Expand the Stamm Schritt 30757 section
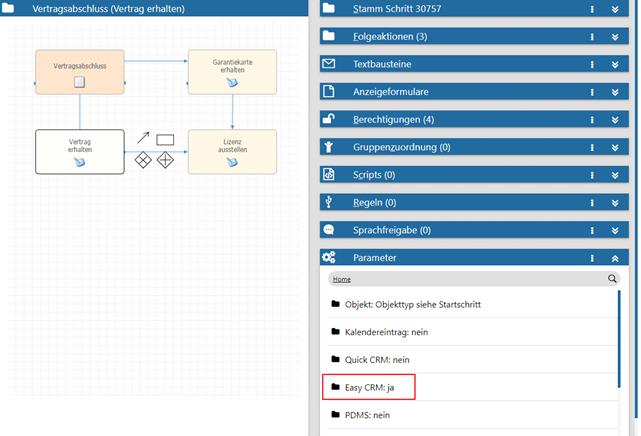The image size is (641, 436). coord(616,9)
